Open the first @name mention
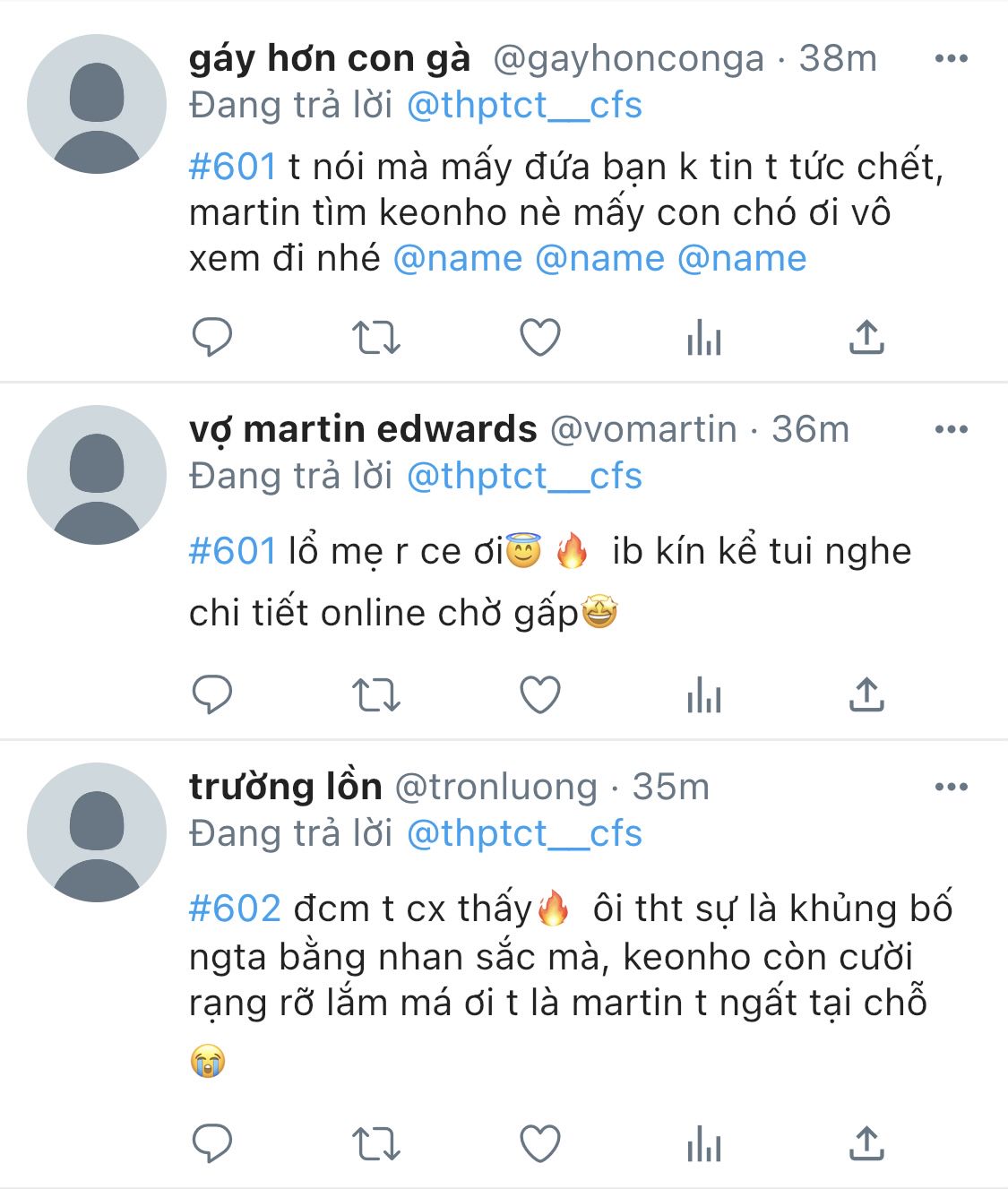Screen dimensions: 1008x1189 click(458, 259)
